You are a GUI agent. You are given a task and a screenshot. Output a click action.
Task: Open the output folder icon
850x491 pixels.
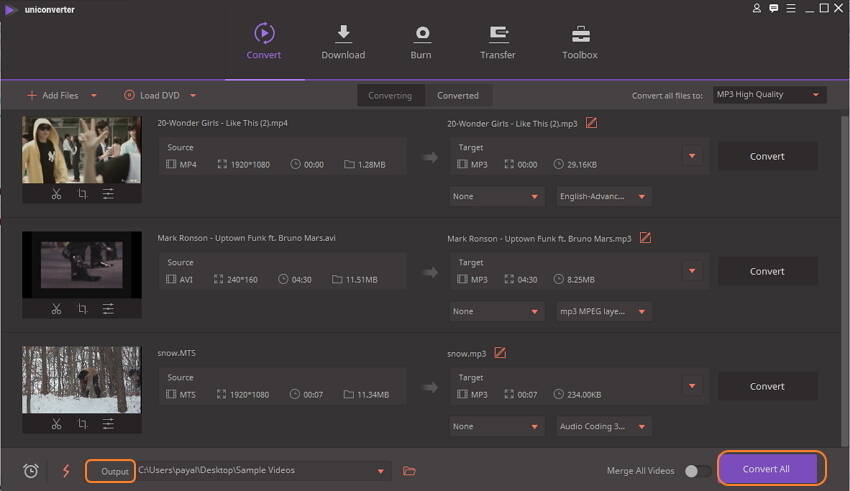coord(409,471)
